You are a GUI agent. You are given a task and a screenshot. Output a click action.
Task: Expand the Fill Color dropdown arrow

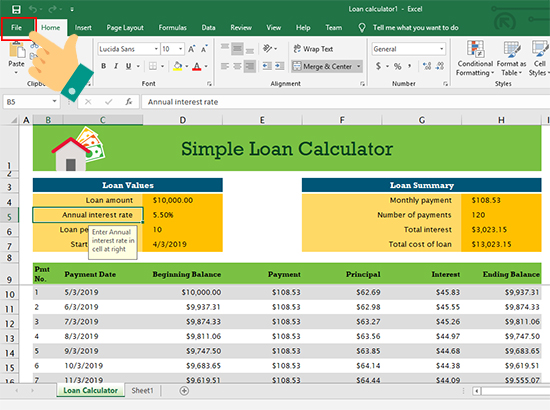point(187,66)
